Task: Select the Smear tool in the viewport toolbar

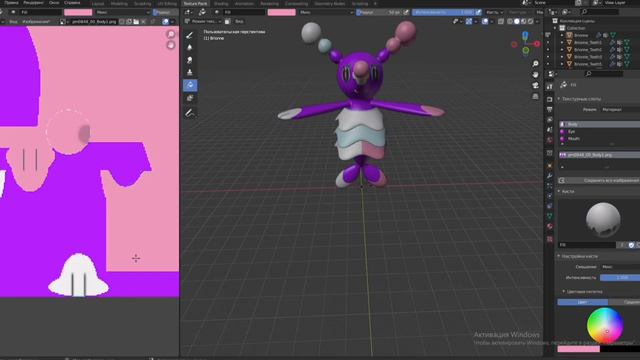Action: tap(190, 60)
